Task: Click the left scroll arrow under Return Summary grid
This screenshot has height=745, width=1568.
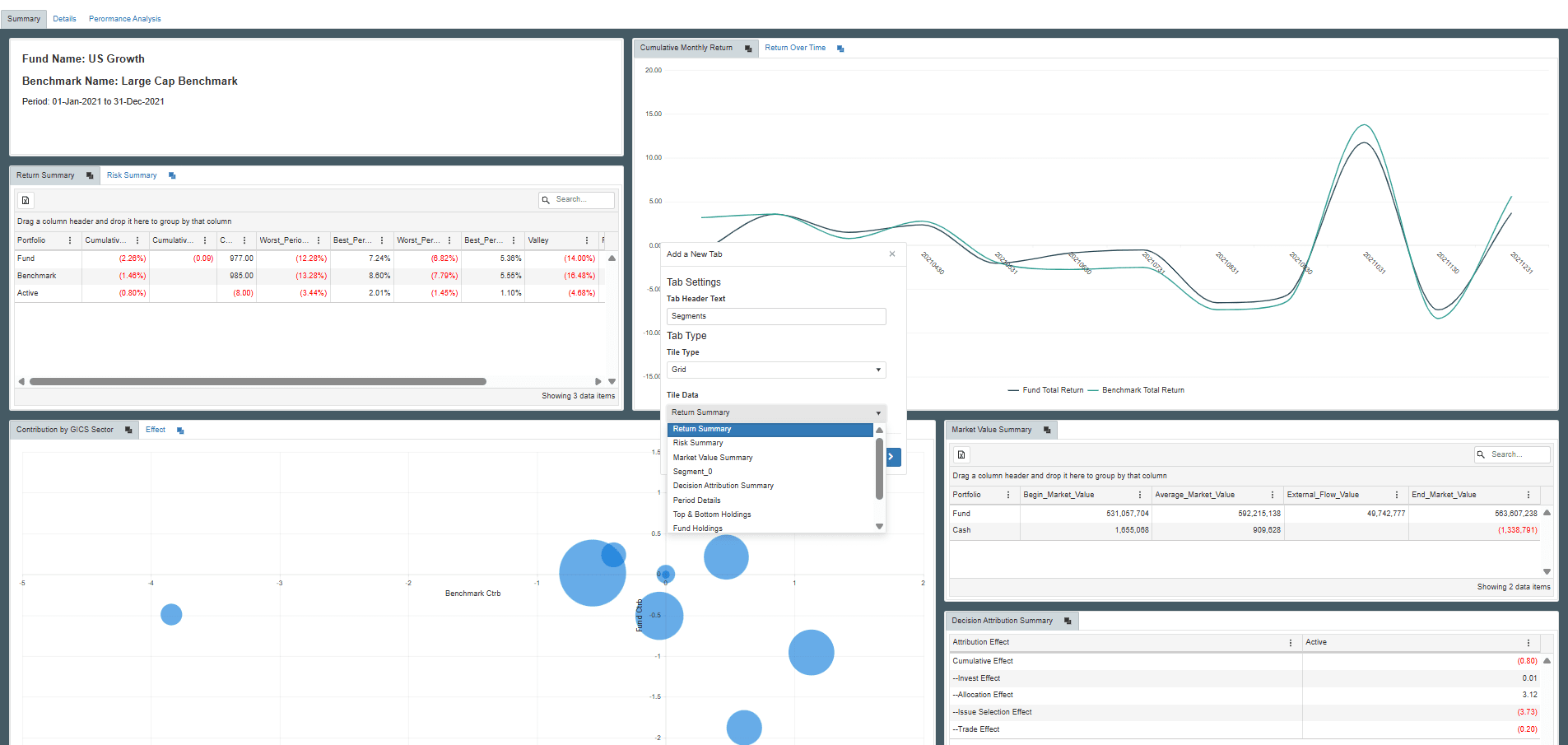Action: coord(21,381)
